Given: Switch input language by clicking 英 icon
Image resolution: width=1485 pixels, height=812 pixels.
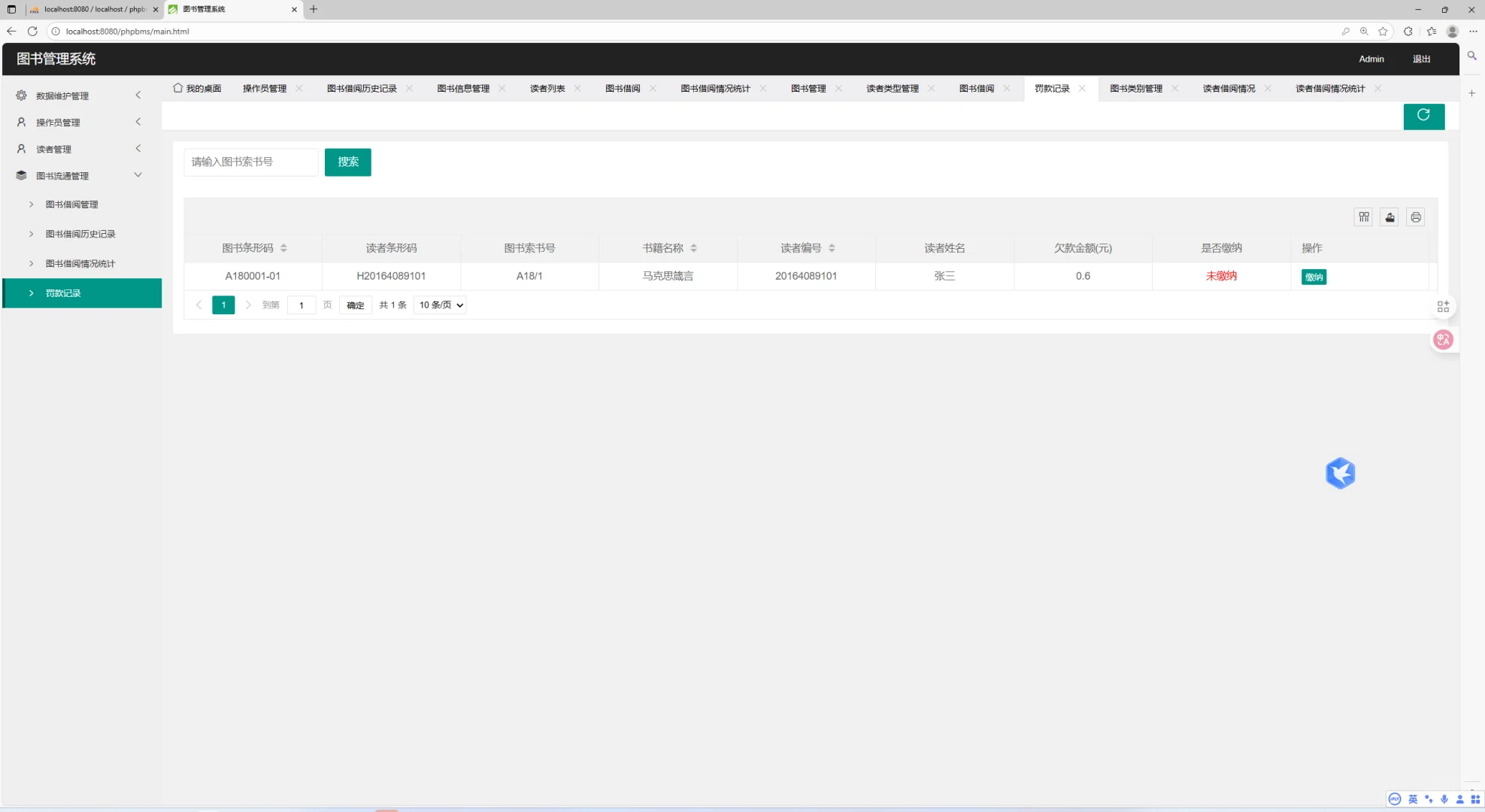Looking at the screenshot, I should (1413, 799).
